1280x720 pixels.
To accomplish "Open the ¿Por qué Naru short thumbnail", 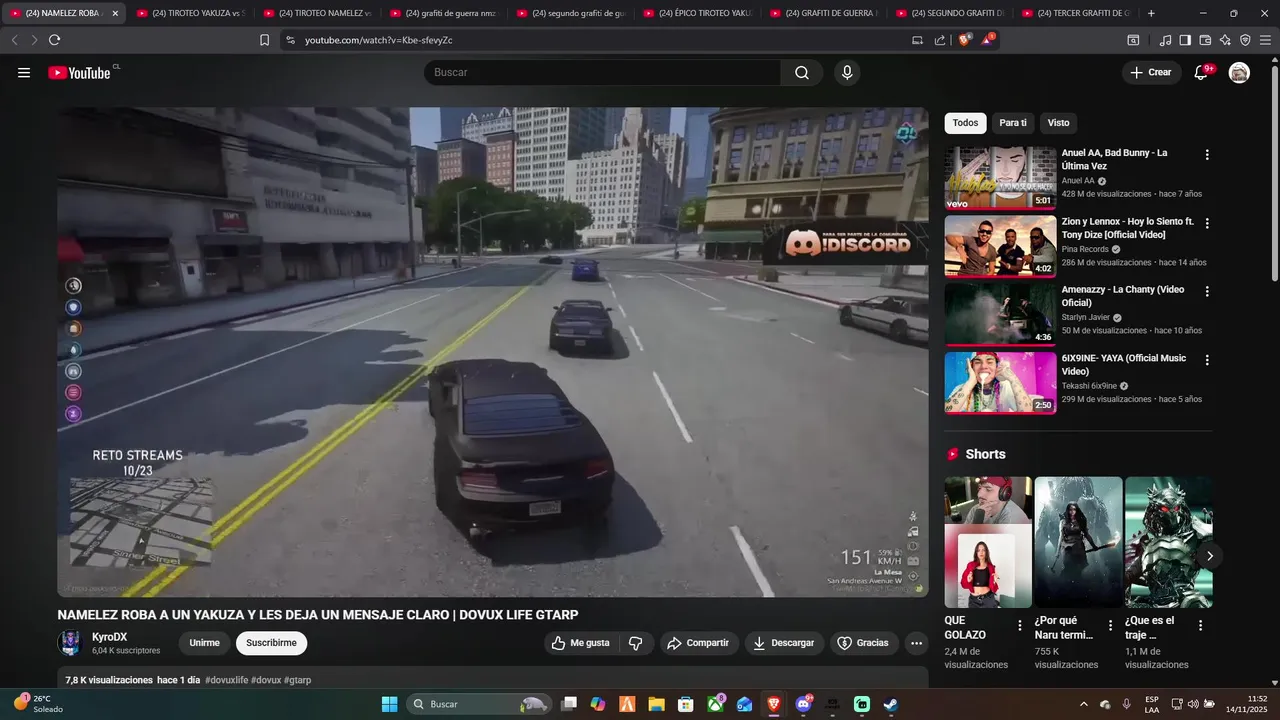I will [x=1078, y=542].
